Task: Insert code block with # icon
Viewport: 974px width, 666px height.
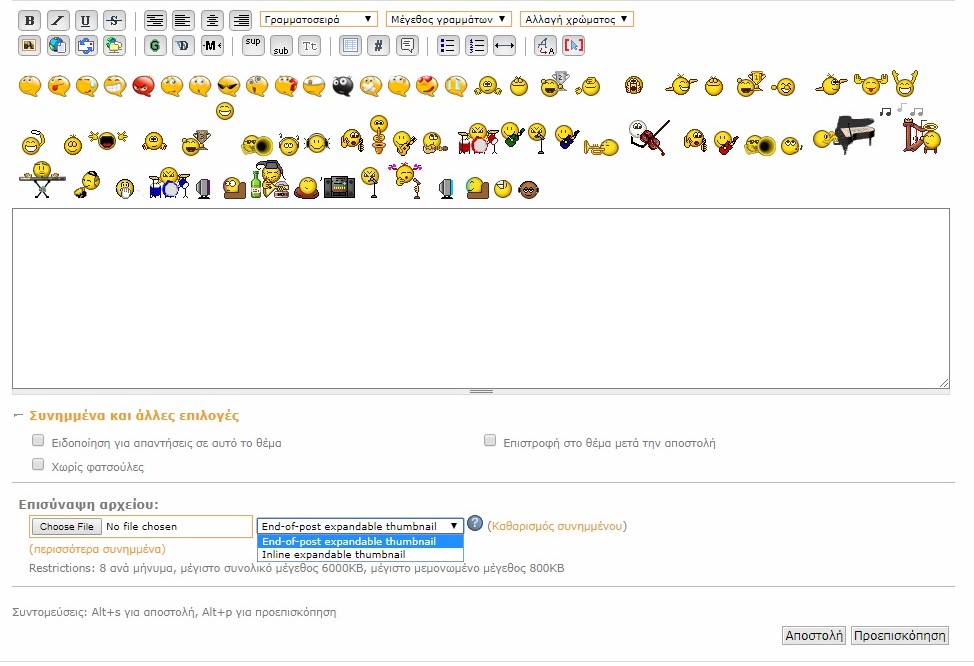Action: [x=378, y=45]
